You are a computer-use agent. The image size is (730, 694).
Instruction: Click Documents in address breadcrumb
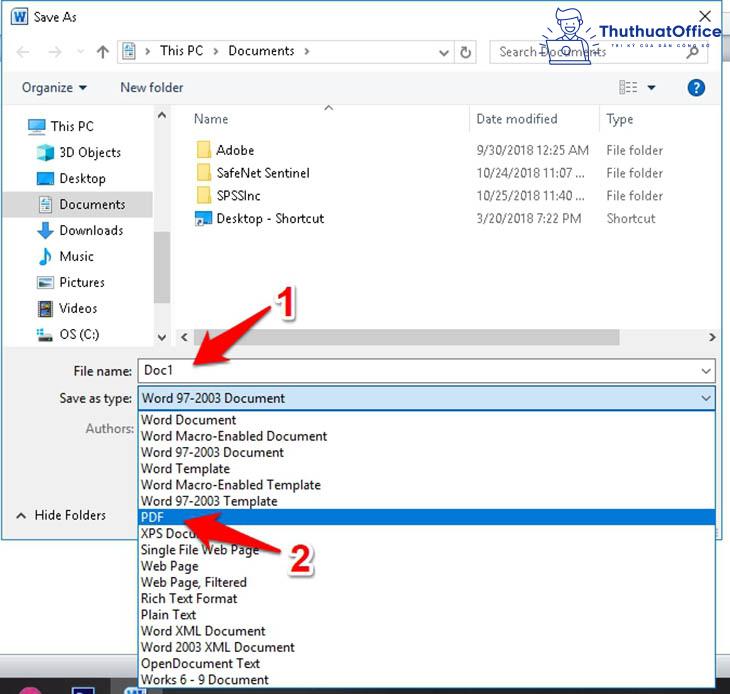click(261, 51)
